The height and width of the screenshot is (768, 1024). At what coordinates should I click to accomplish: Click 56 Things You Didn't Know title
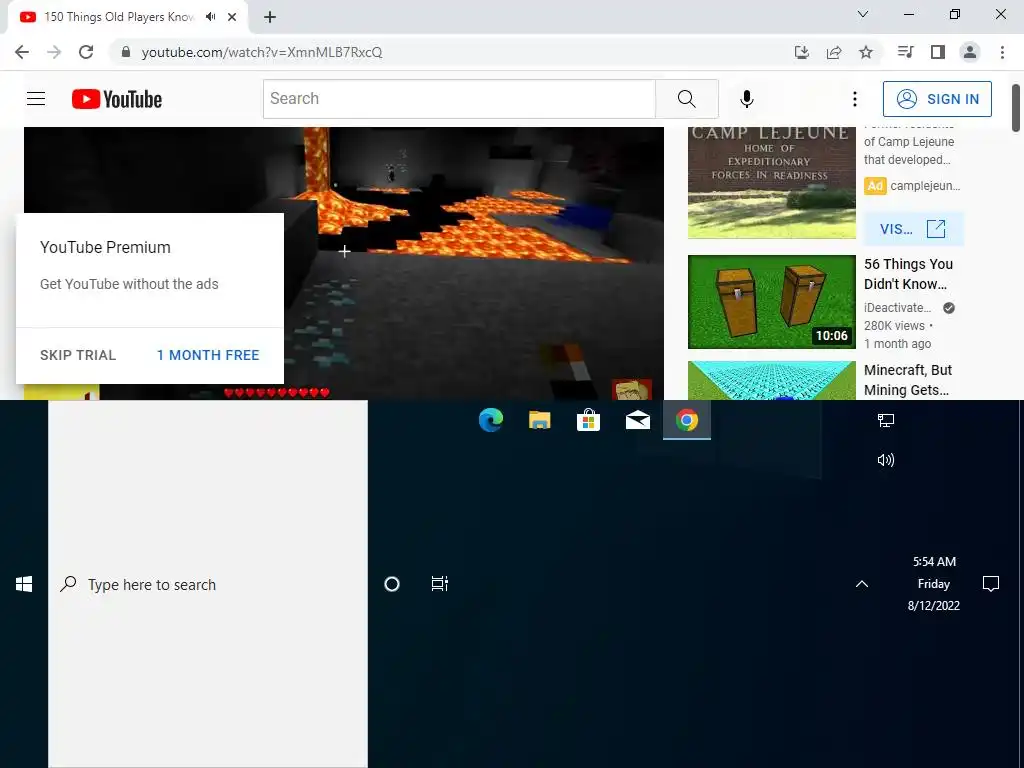pyautogui.click(x=908, y=274)
